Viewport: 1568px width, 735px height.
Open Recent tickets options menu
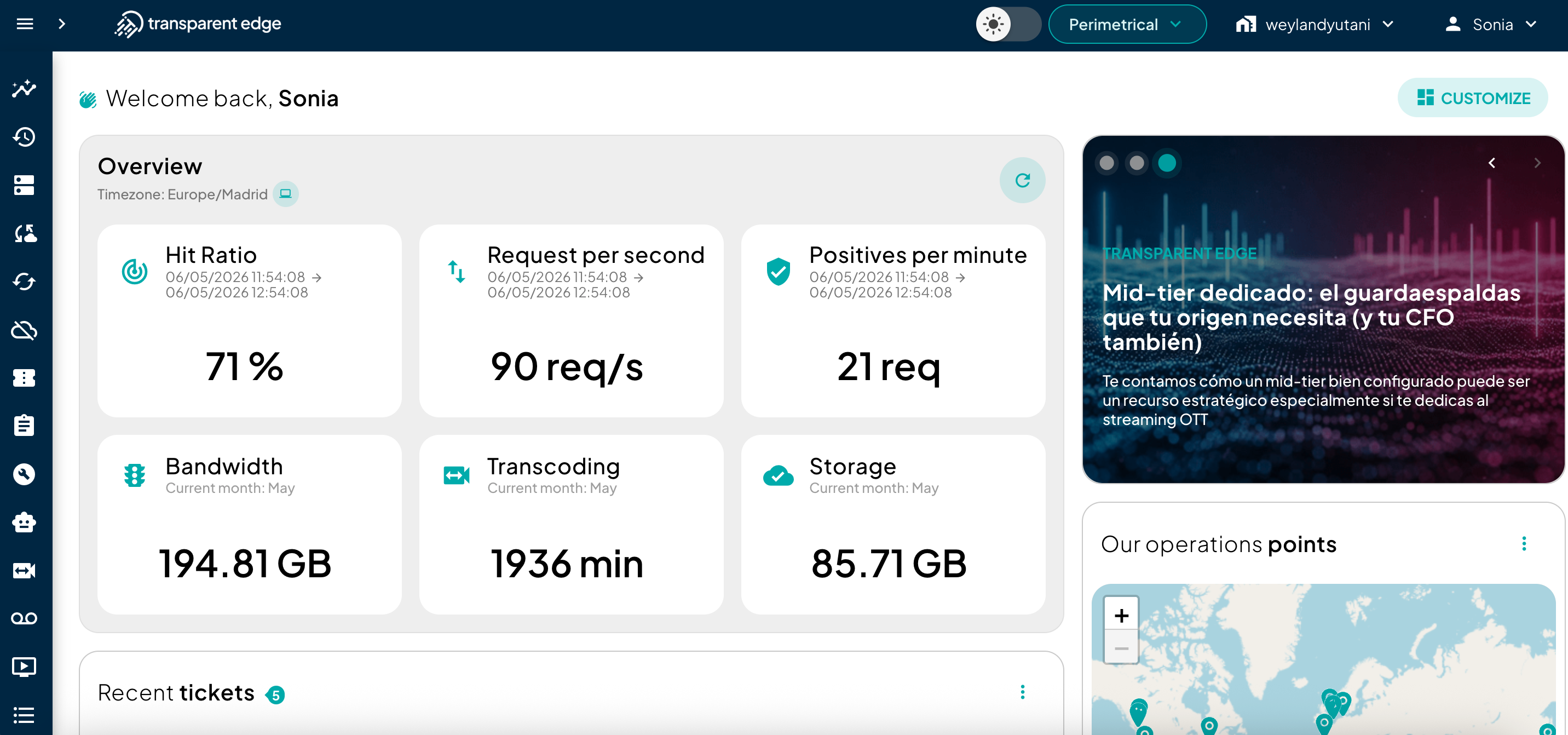(x=1022, y=692)
